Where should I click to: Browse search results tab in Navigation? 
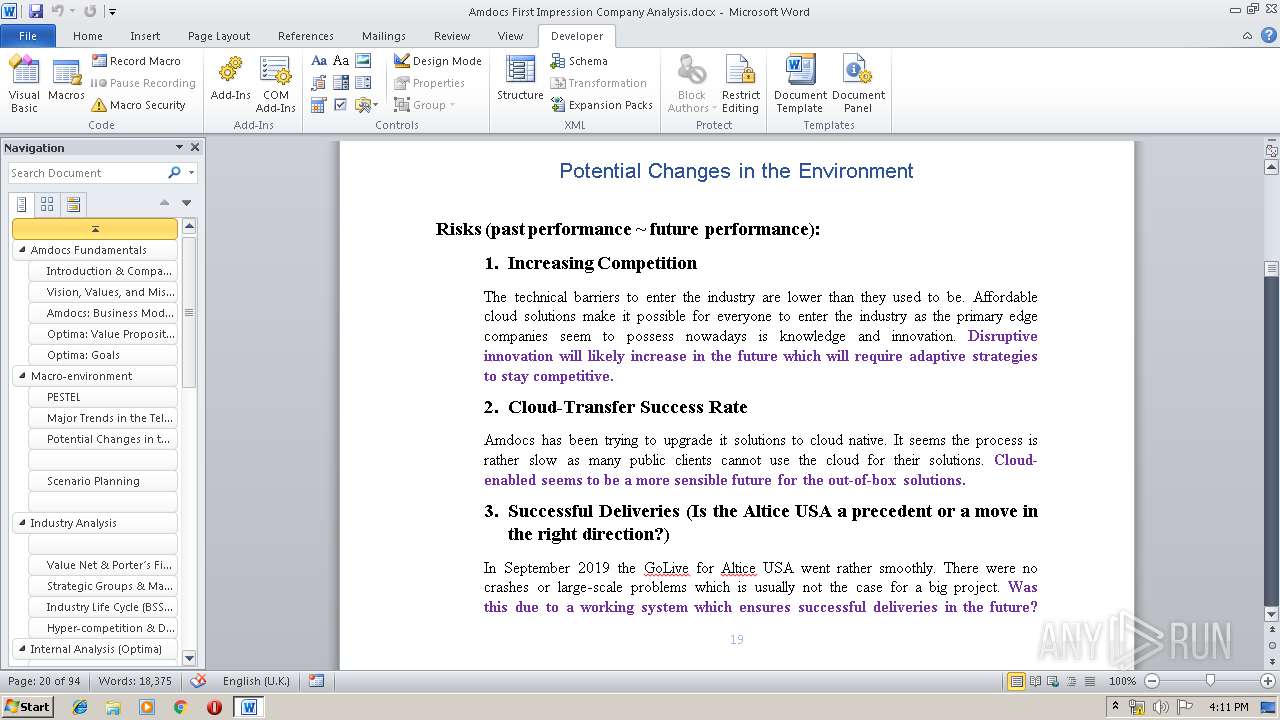tap(72, 204)
